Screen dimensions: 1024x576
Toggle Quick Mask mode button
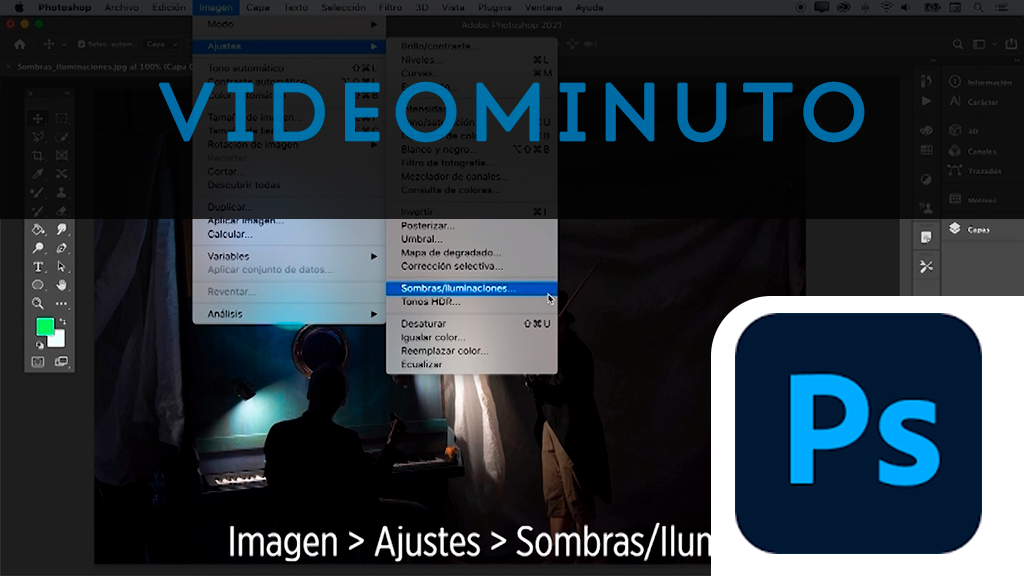[x=38, y=362]
